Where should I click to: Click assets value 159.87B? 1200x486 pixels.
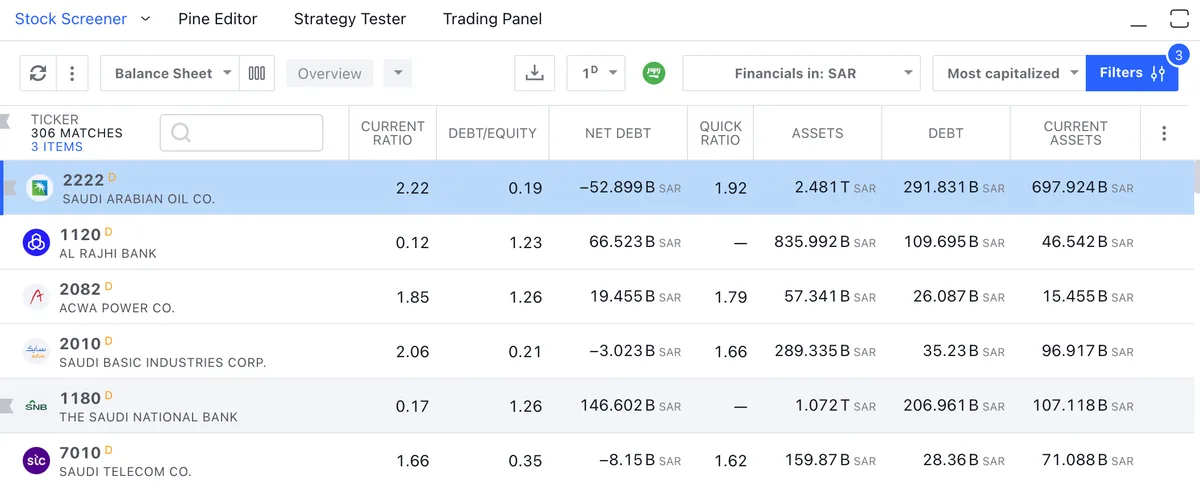click(832, 461)
